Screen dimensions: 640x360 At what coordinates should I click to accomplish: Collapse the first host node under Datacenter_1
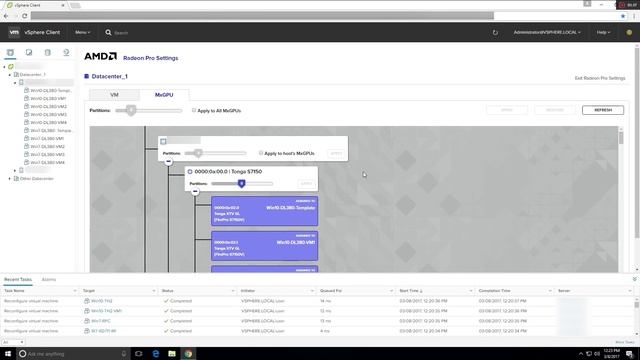pos(15,83)
